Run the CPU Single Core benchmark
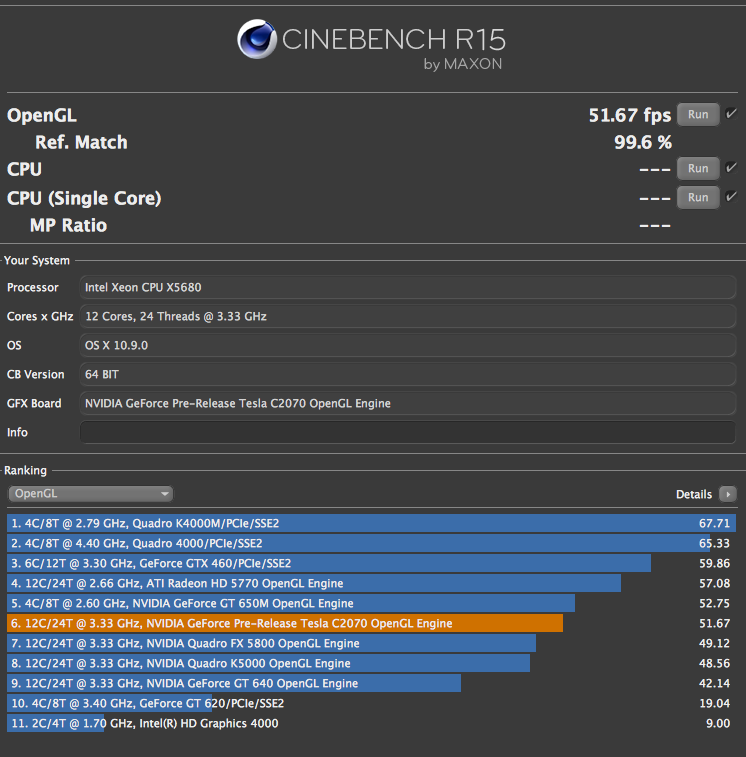746x757 pixels. [698, 197]
